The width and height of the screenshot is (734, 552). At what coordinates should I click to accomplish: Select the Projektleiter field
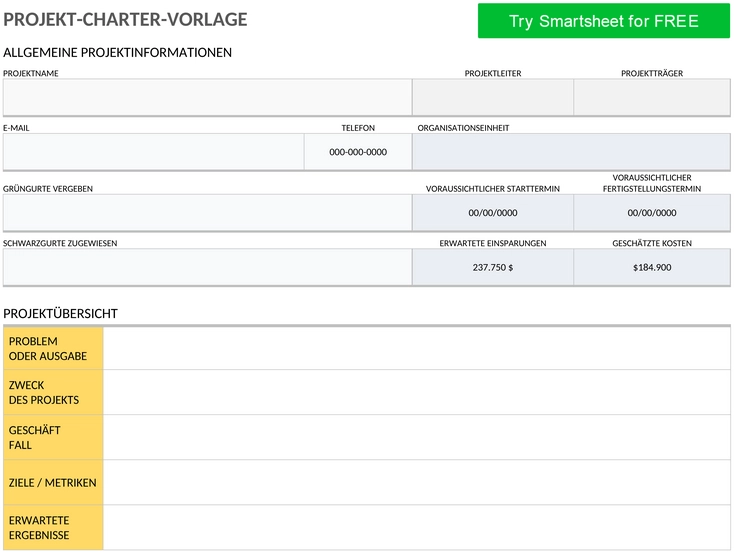point(493,97)
